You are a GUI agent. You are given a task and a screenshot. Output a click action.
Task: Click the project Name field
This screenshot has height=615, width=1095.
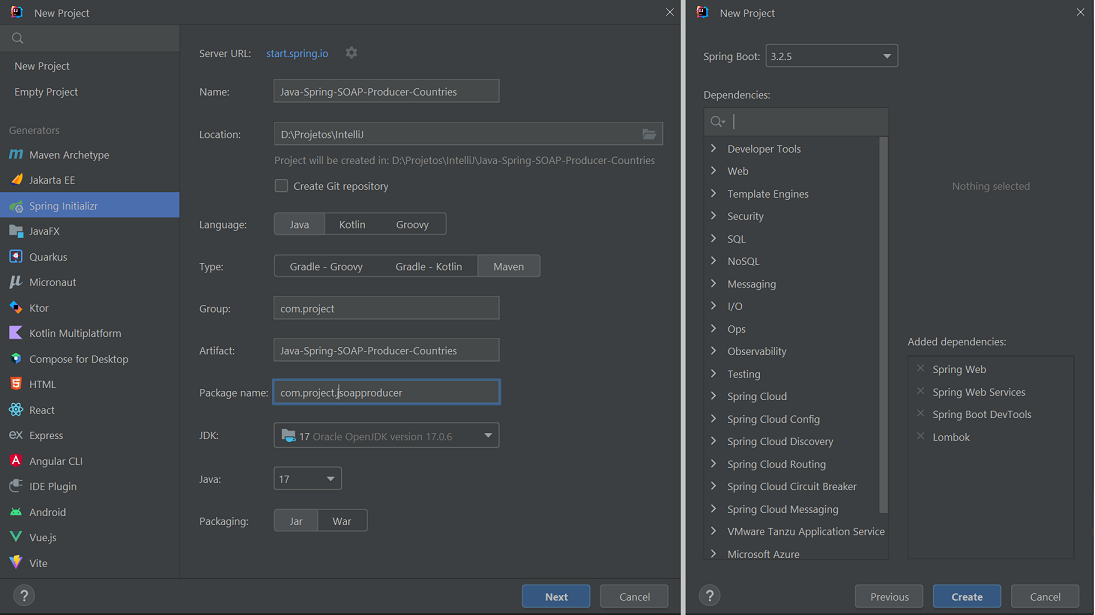click(386, 91)
